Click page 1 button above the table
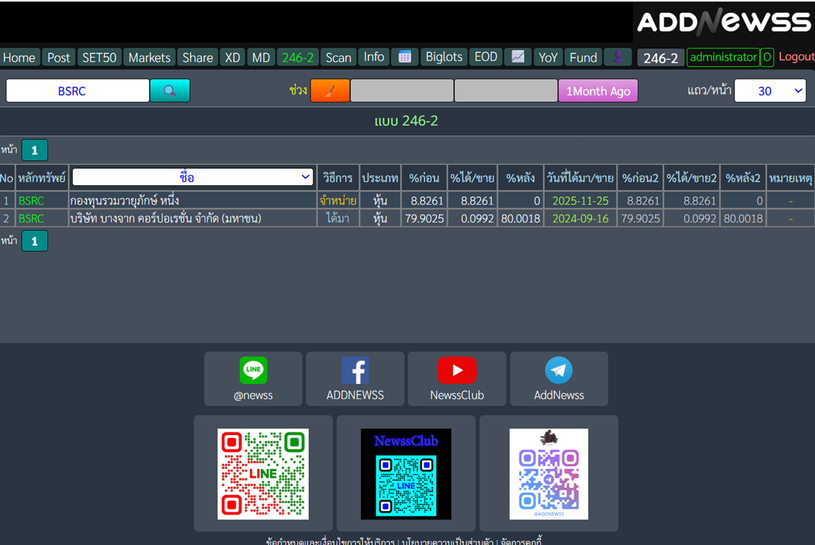This screenshot has height=545, width=815. (34, 151)
